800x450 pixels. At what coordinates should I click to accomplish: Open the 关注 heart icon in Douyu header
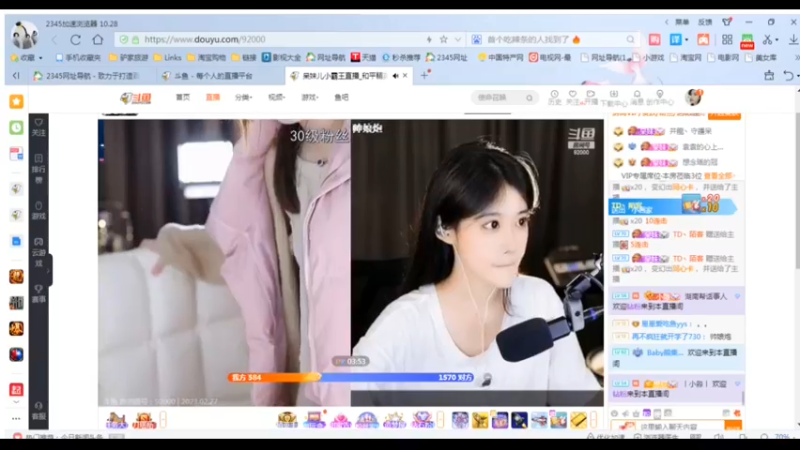[572, 97]
